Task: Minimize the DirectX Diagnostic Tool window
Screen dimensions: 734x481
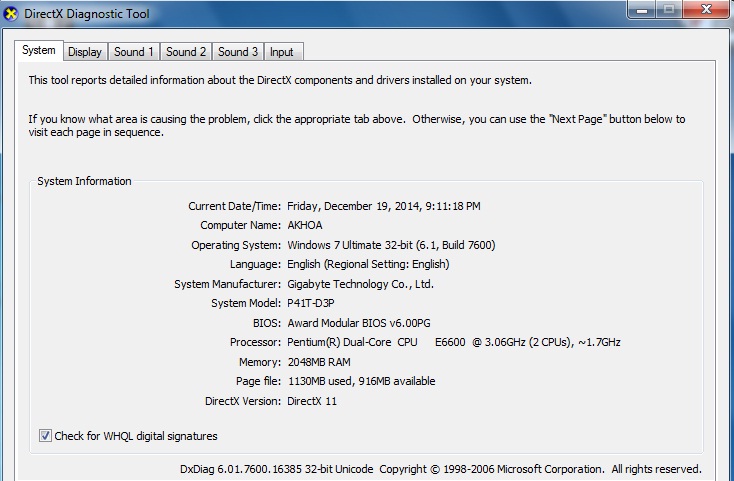Action: coord(642,9)
